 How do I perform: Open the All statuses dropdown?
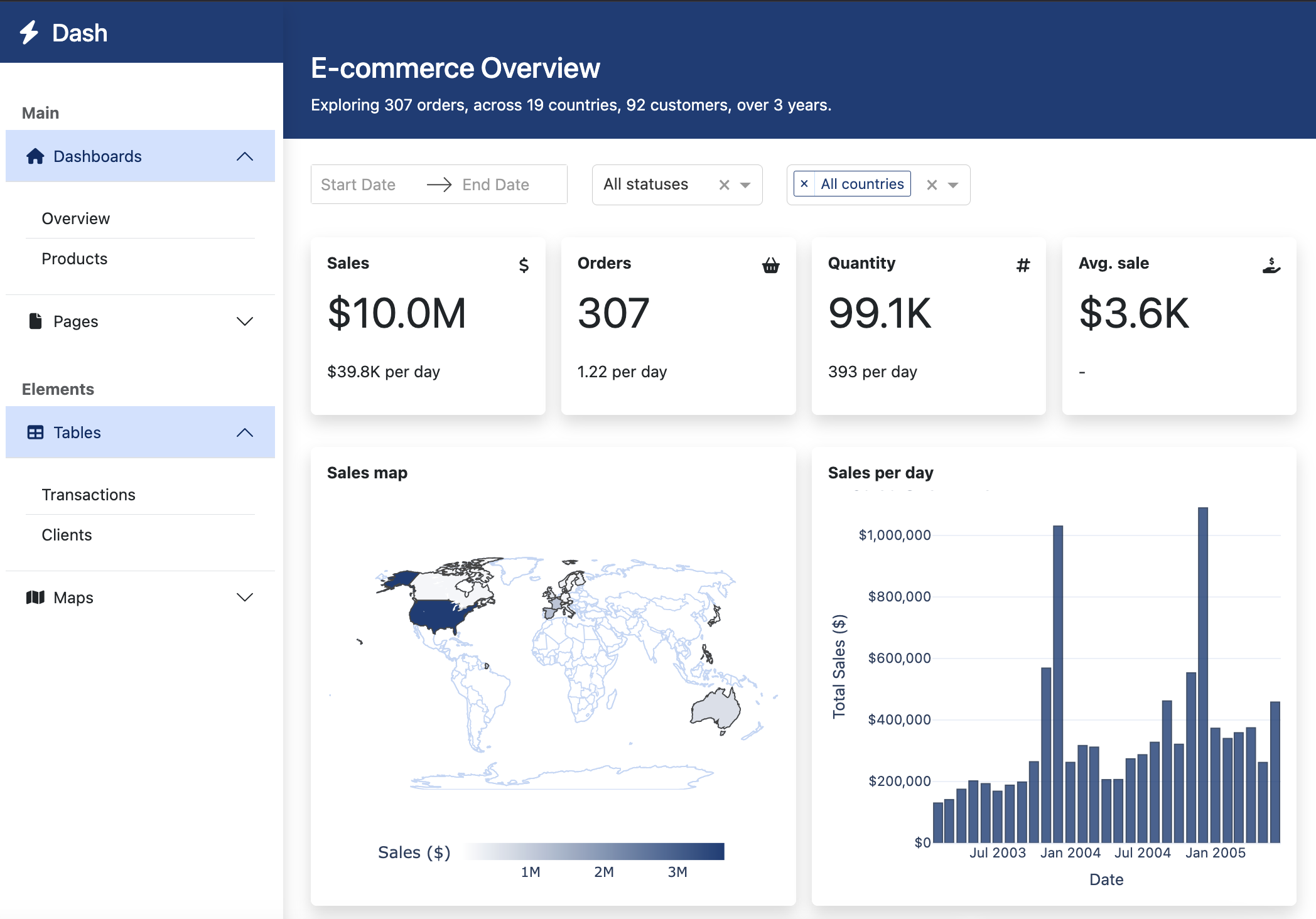(x=745, y=185)
